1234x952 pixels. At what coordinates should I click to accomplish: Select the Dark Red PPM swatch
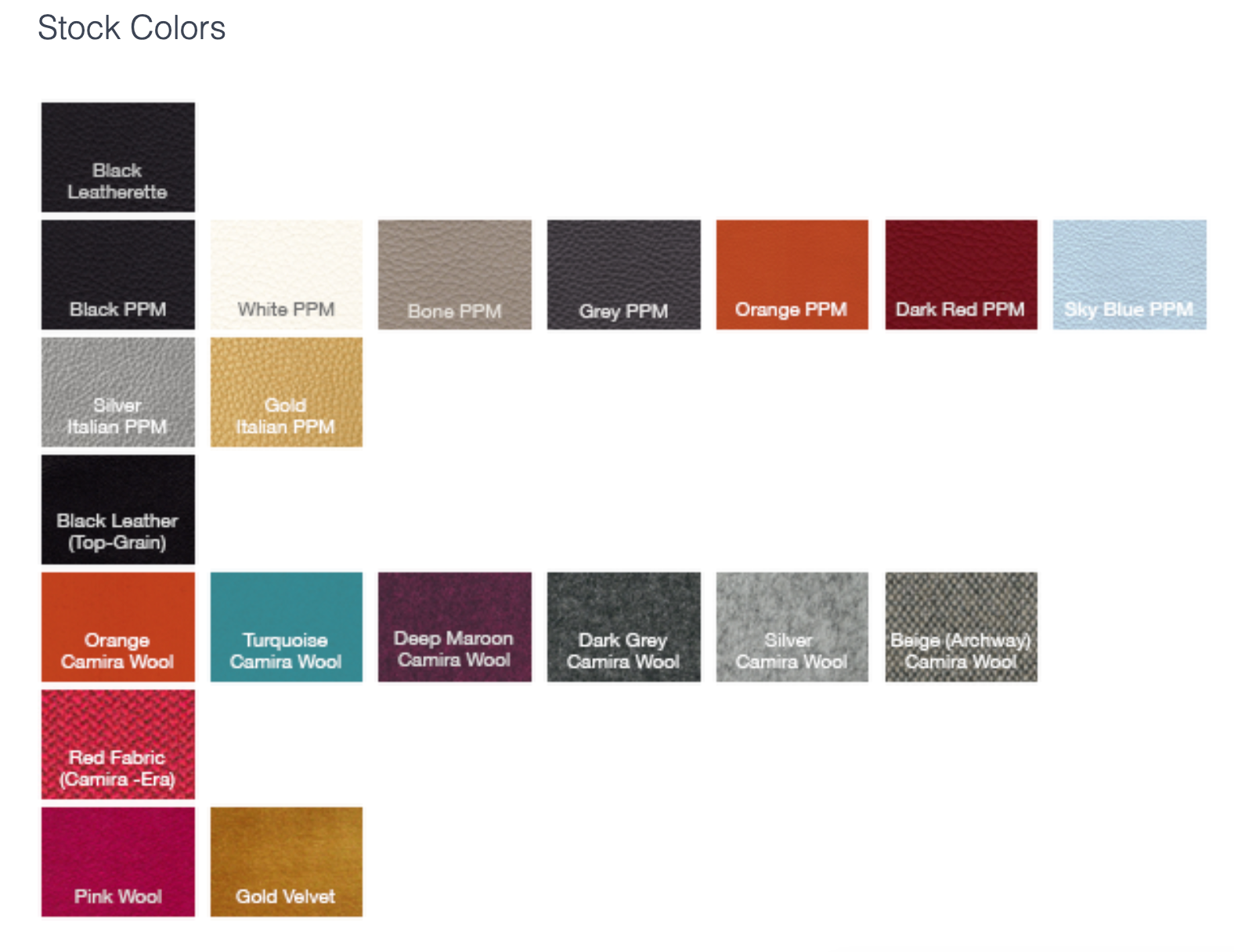962,275
